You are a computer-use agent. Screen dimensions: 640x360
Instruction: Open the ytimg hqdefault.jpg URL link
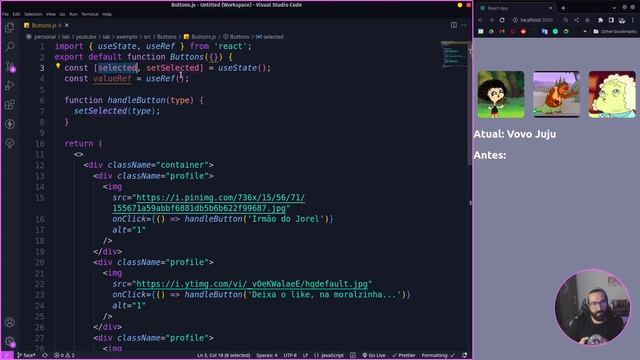click(252, 284)
